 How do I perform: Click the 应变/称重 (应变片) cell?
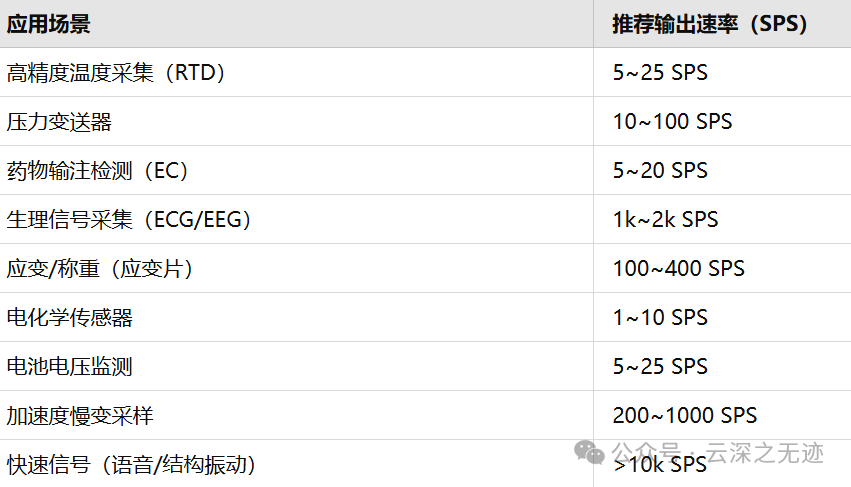coord(297,268)
